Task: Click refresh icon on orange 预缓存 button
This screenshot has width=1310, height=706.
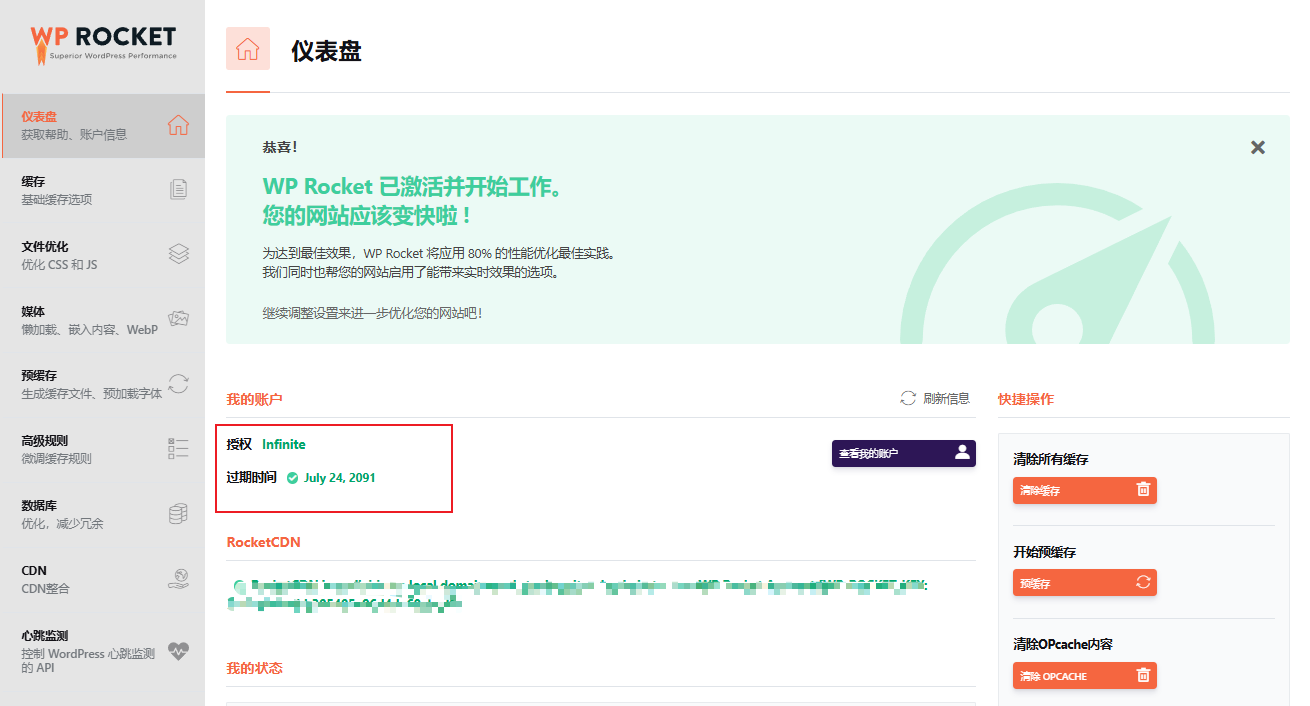Action: pyautogui.click(x=1143, y=582)
